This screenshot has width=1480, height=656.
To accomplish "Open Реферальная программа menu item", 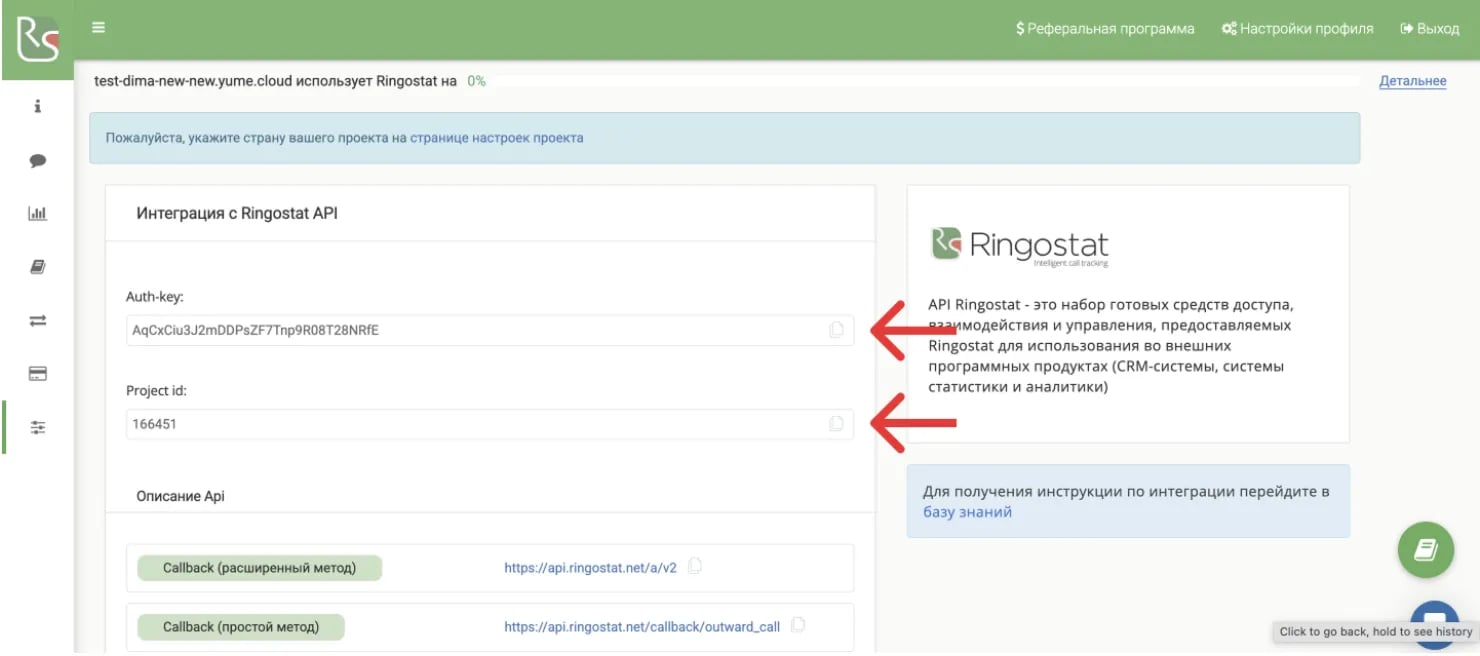I will (x=1105, y=29).
